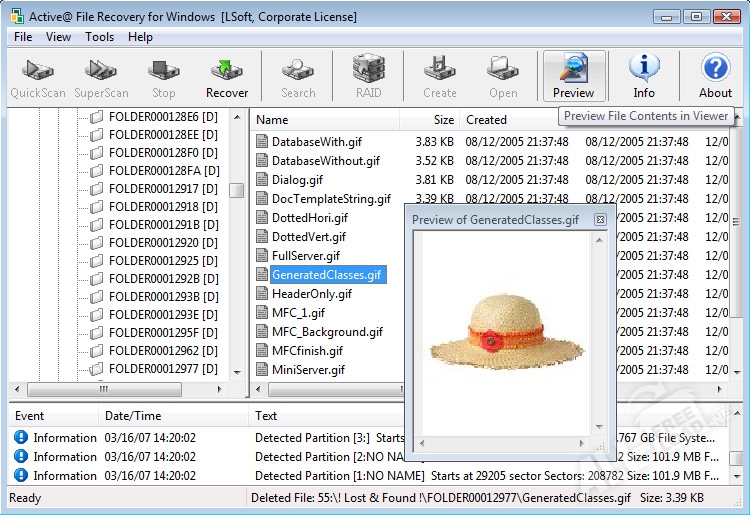Start a SuperScan from the toolbar
750x515 pixels.
tap(101, 76)
